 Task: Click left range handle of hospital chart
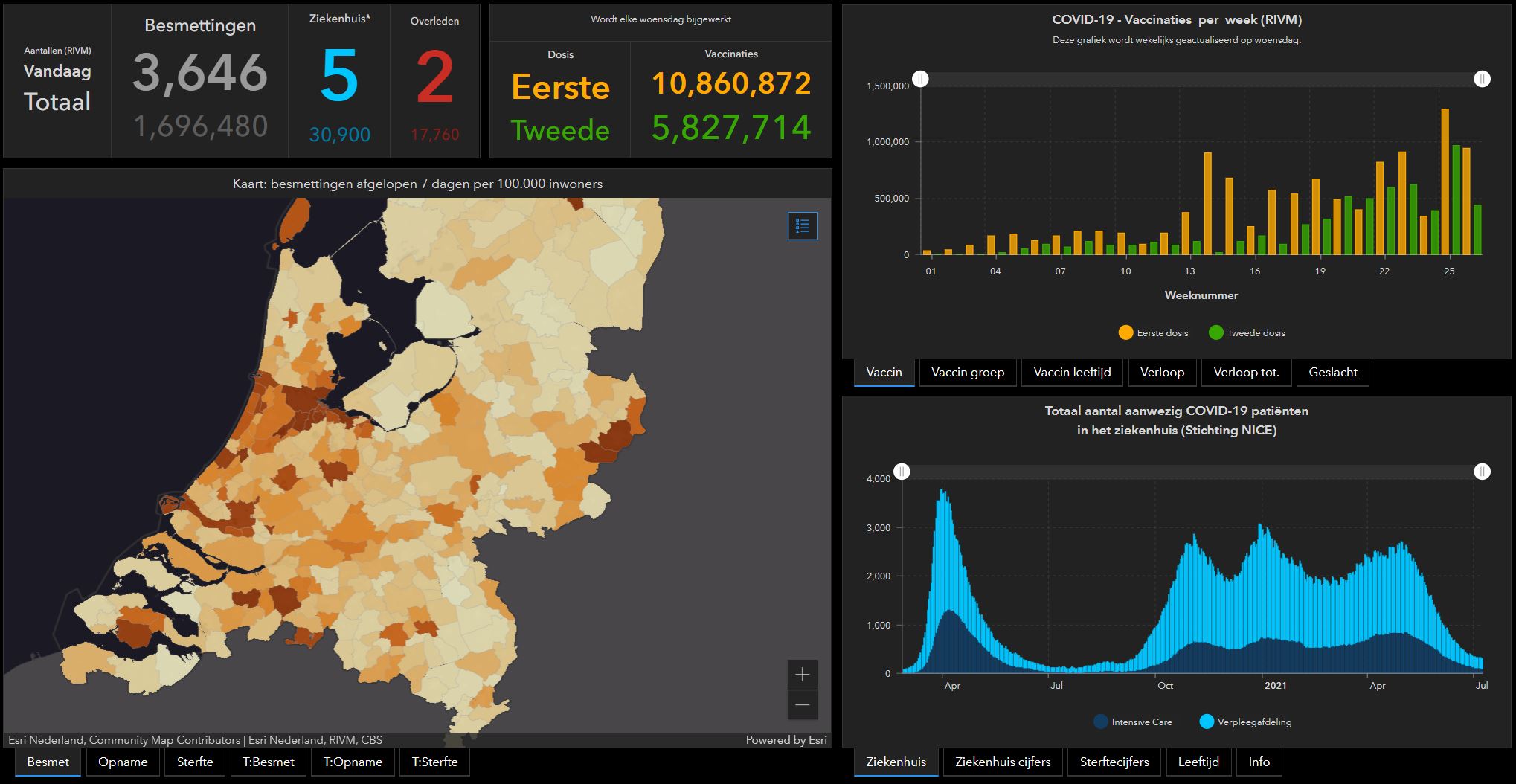click(x=902, y=472)
